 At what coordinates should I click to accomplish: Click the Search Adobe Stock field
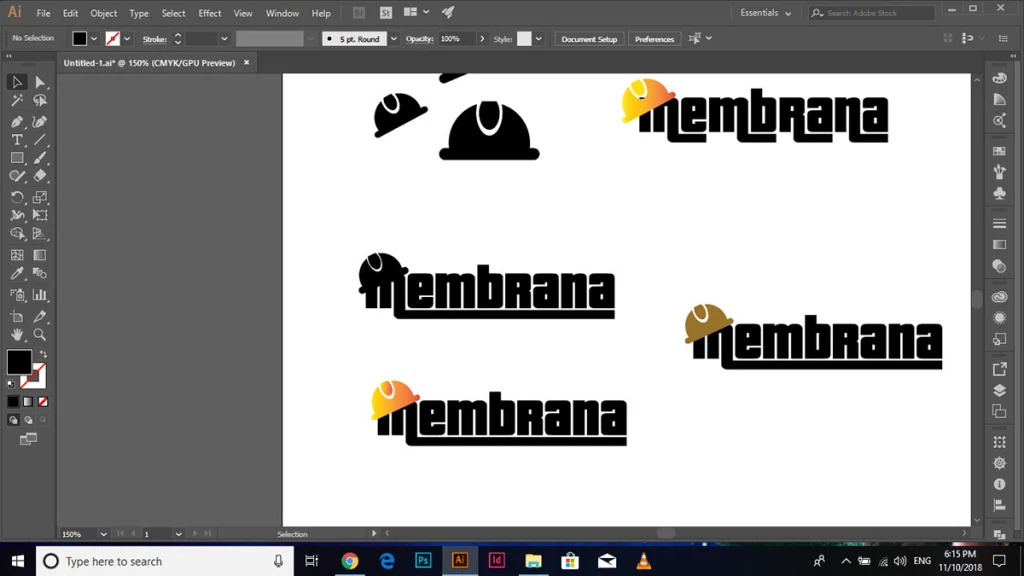[871, 13]
